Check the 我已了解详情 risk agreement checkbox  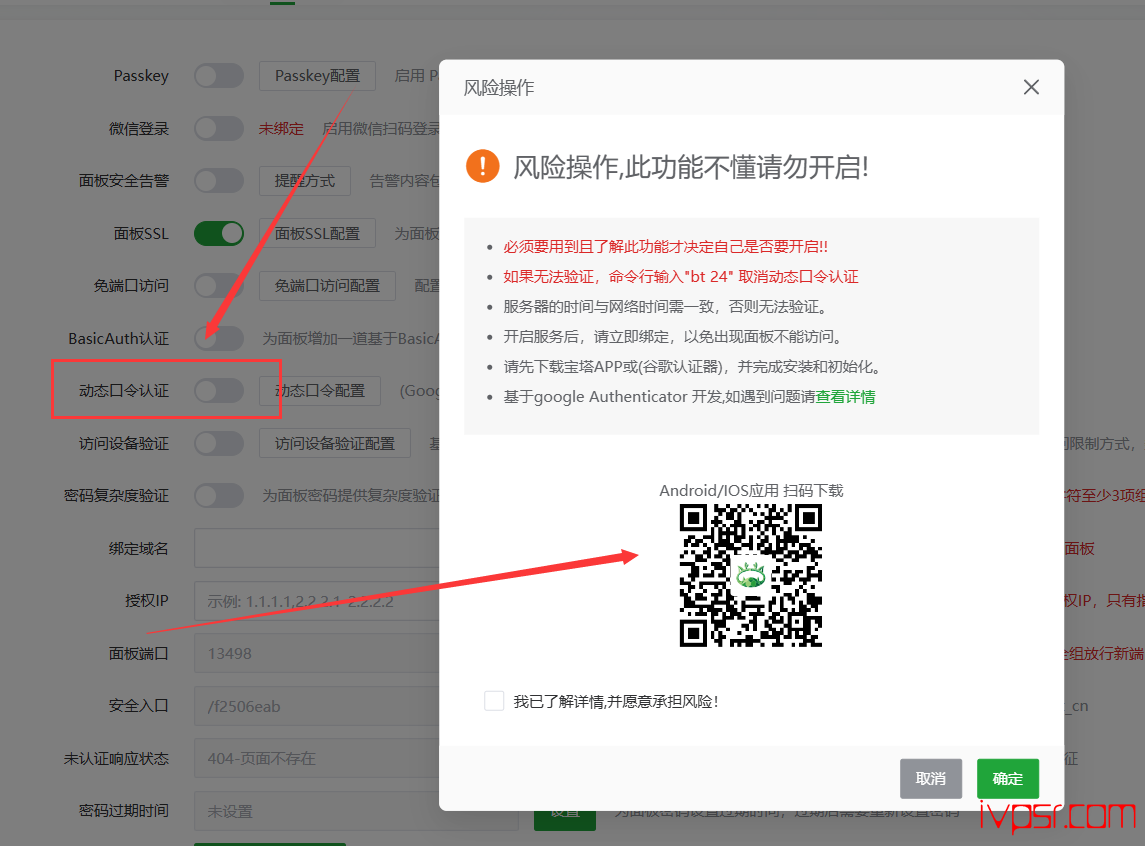[494, 701]
